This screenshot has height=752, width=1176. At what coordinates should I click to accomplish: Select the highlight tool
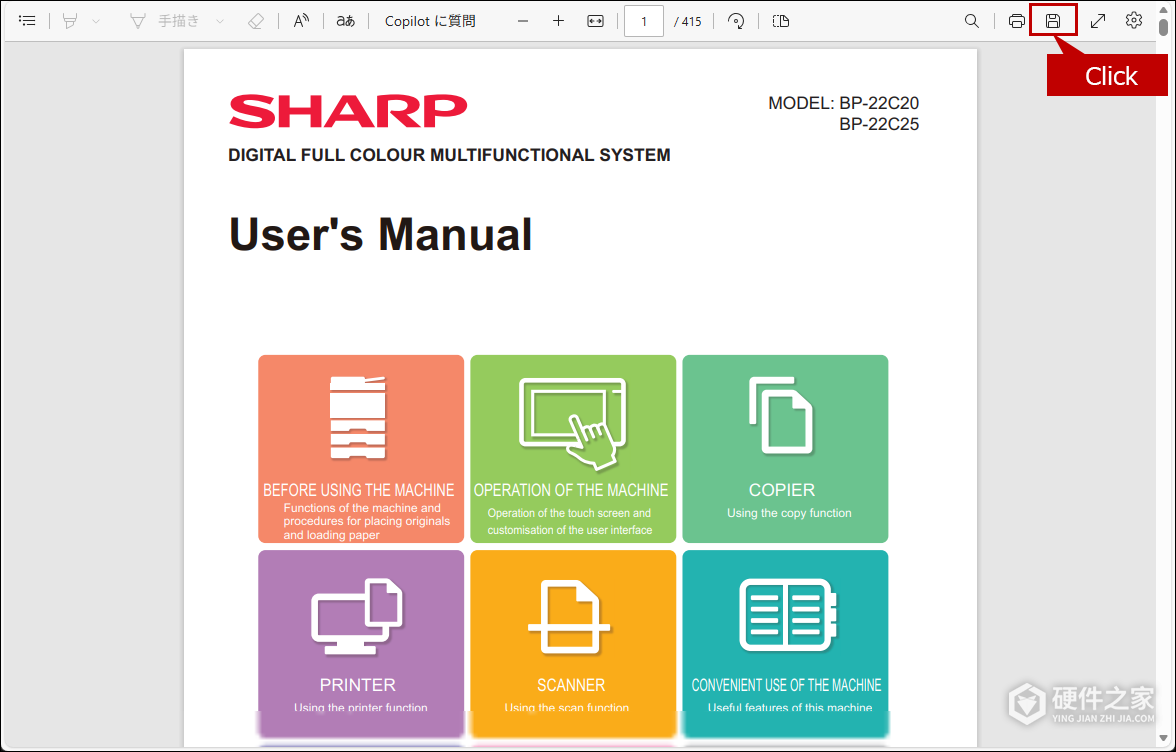70,21
